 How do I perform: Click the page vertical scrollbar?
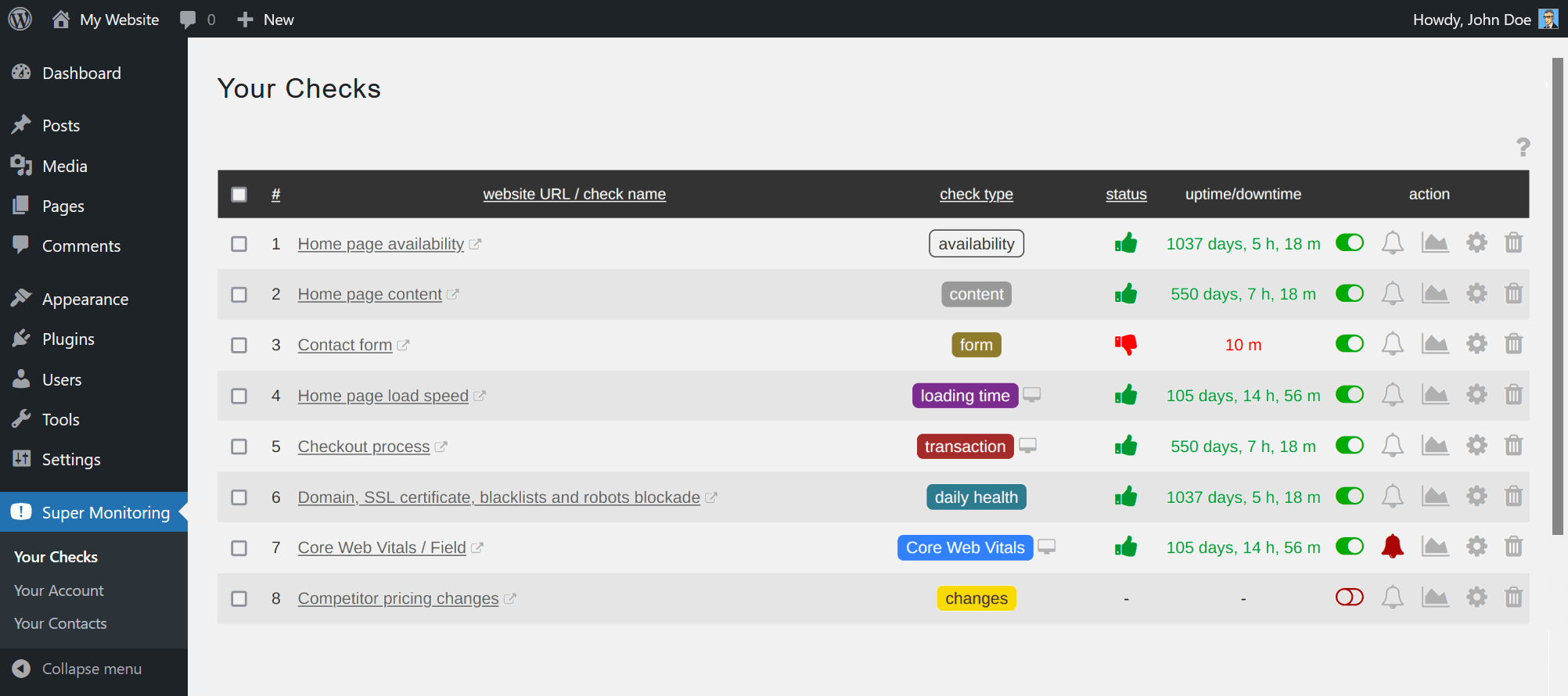tap(1558, 297)
